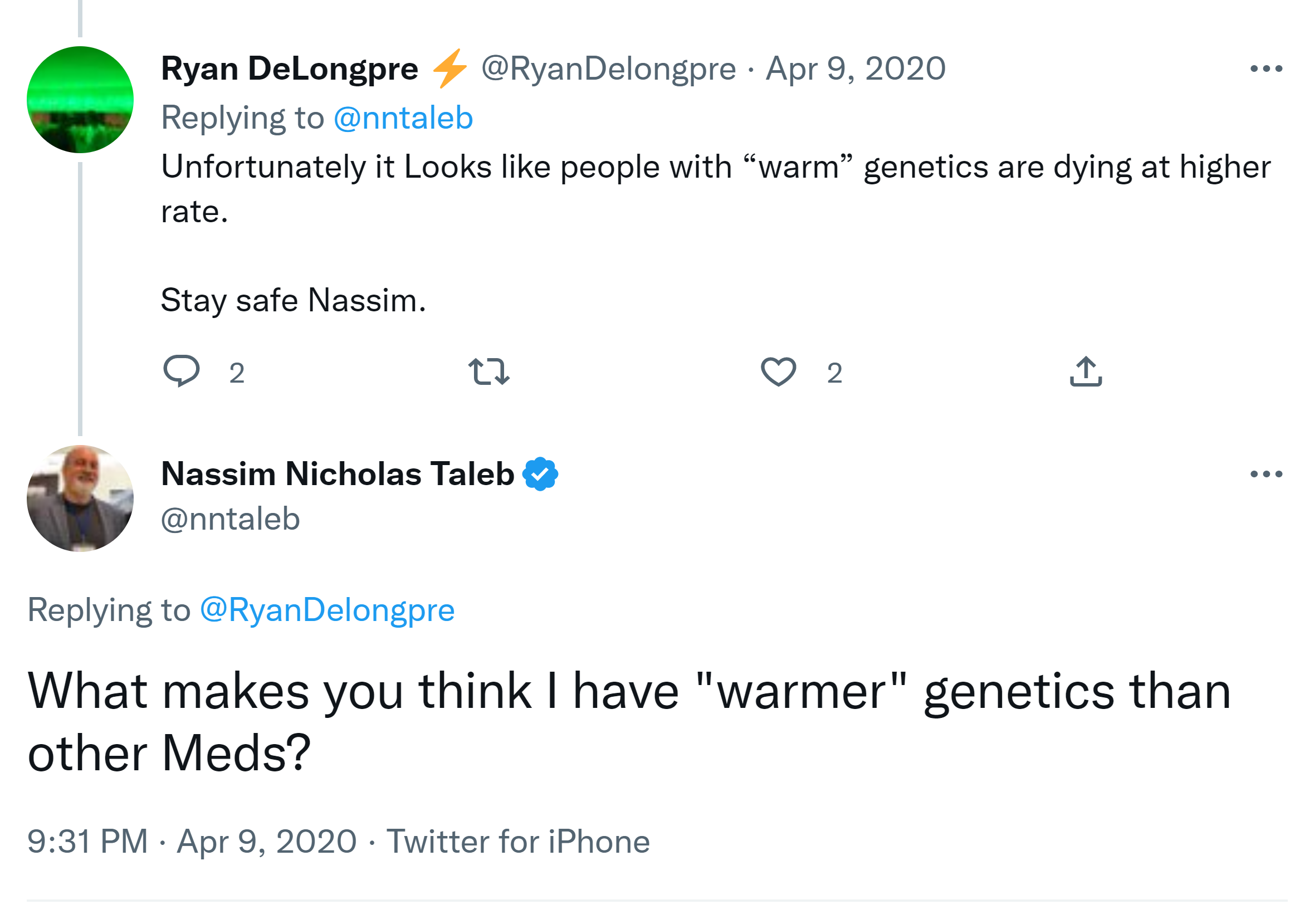Click the blue verified badge next to Taleb
1305x924 pixels.
[x=540, y=474]
